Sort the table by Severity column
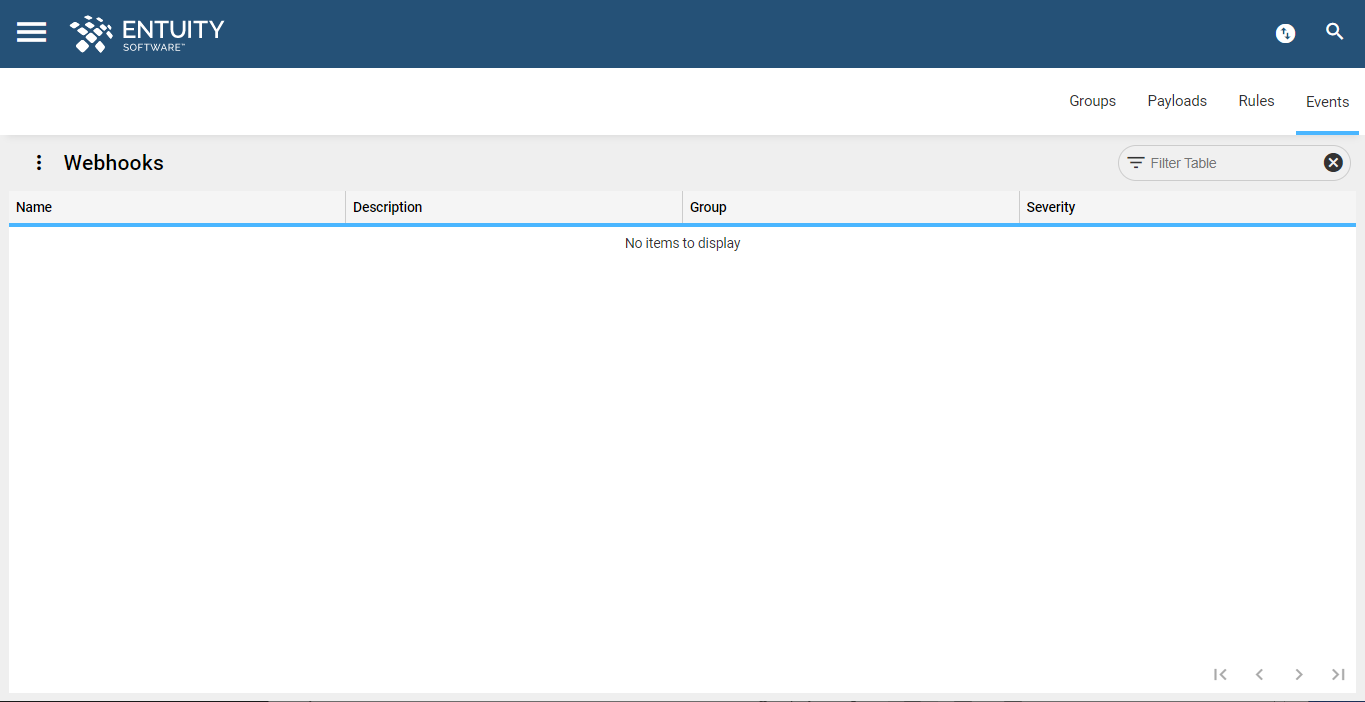Screen dimensions: 1365x702 coord(1051,207)
